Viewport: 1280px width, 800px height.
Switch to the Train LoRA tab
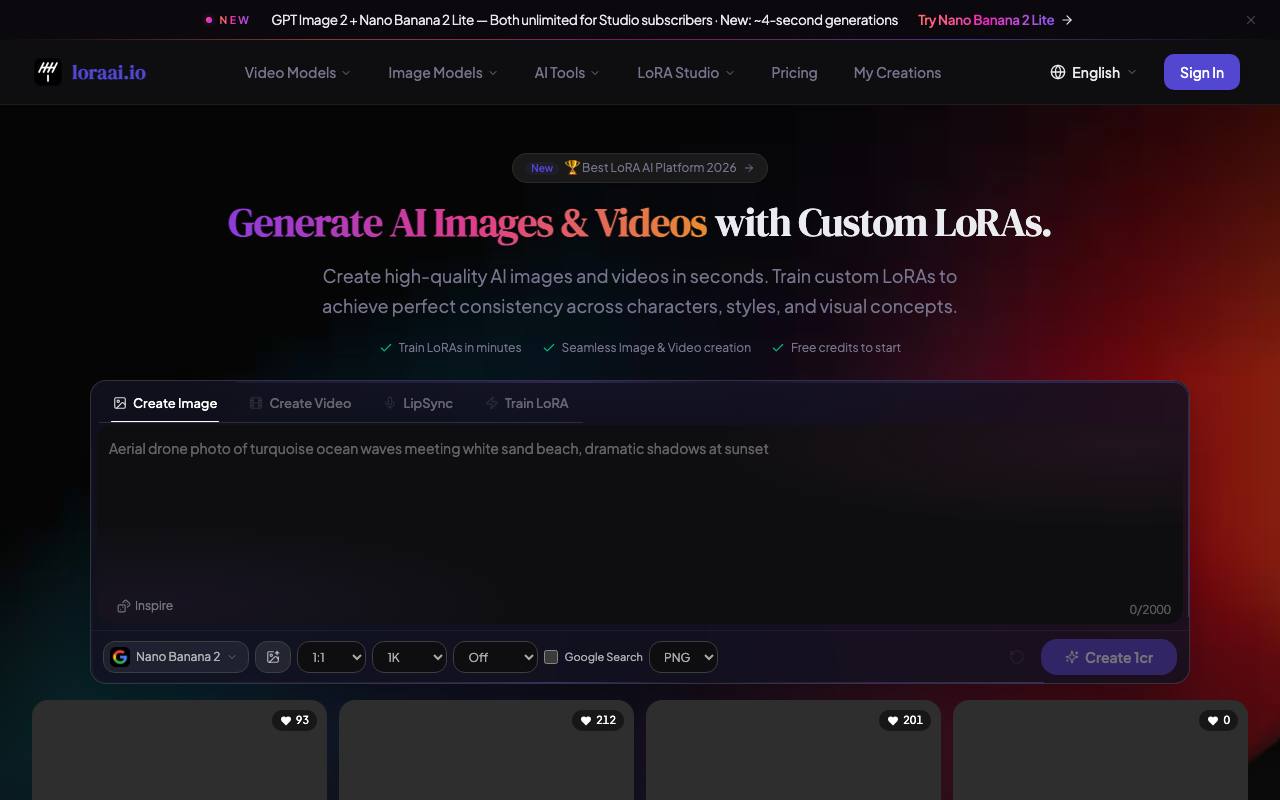tap(527, 403)
